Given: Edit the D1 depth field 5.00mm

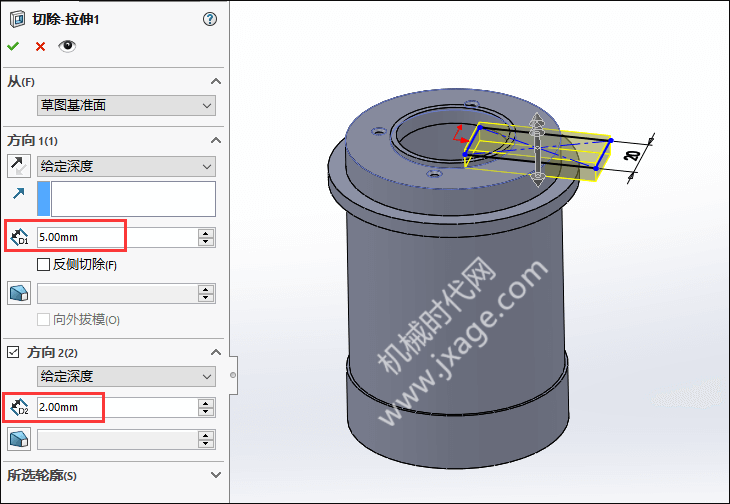Looking at the screenshot, I should pyautogui.click(x=117, y=237).
